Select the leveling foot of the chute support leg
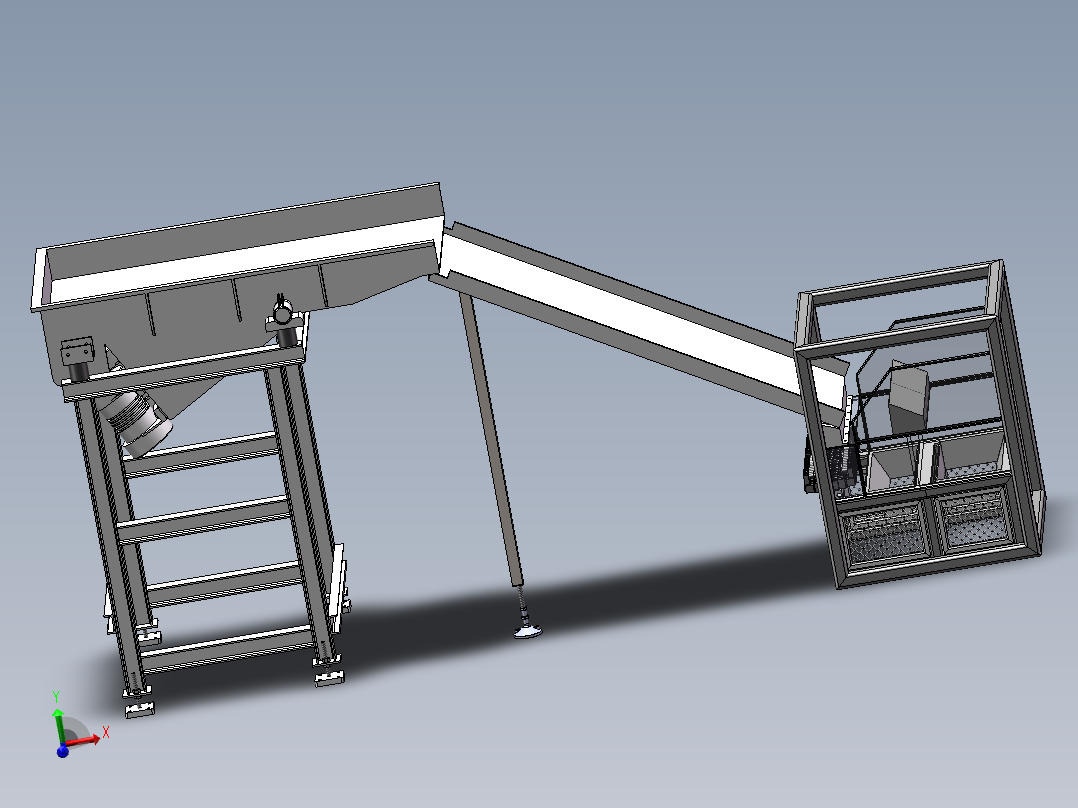1078x808 pixels. point(527,631)
